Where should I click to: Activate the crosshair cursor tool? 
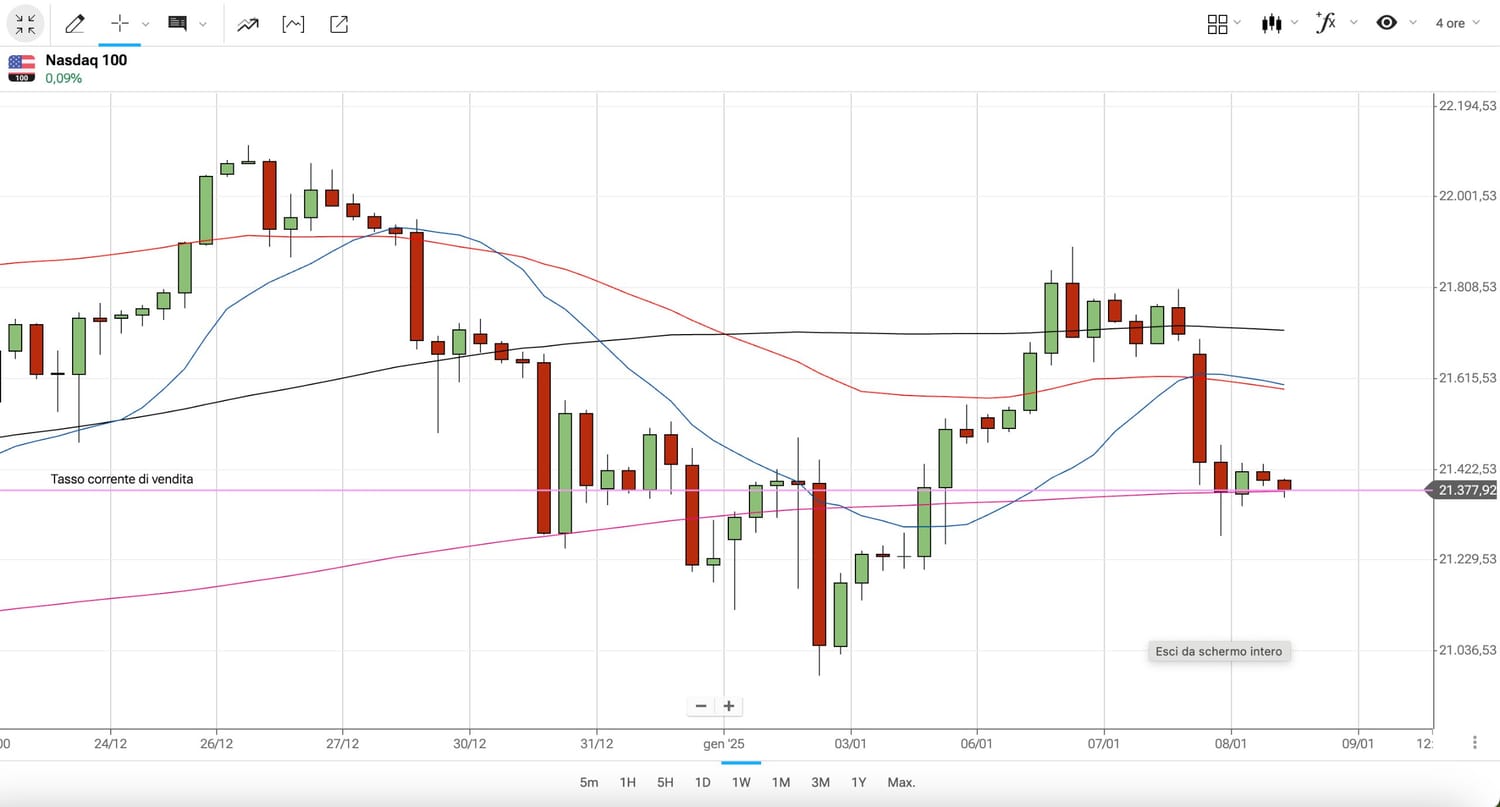tap(120, 23)
